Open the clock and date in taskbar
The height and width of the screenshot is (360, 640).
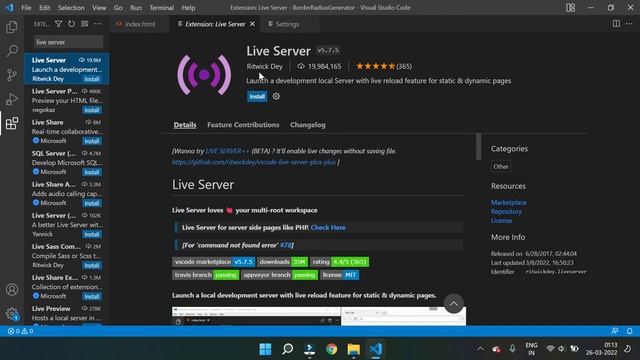pos(602,349)
